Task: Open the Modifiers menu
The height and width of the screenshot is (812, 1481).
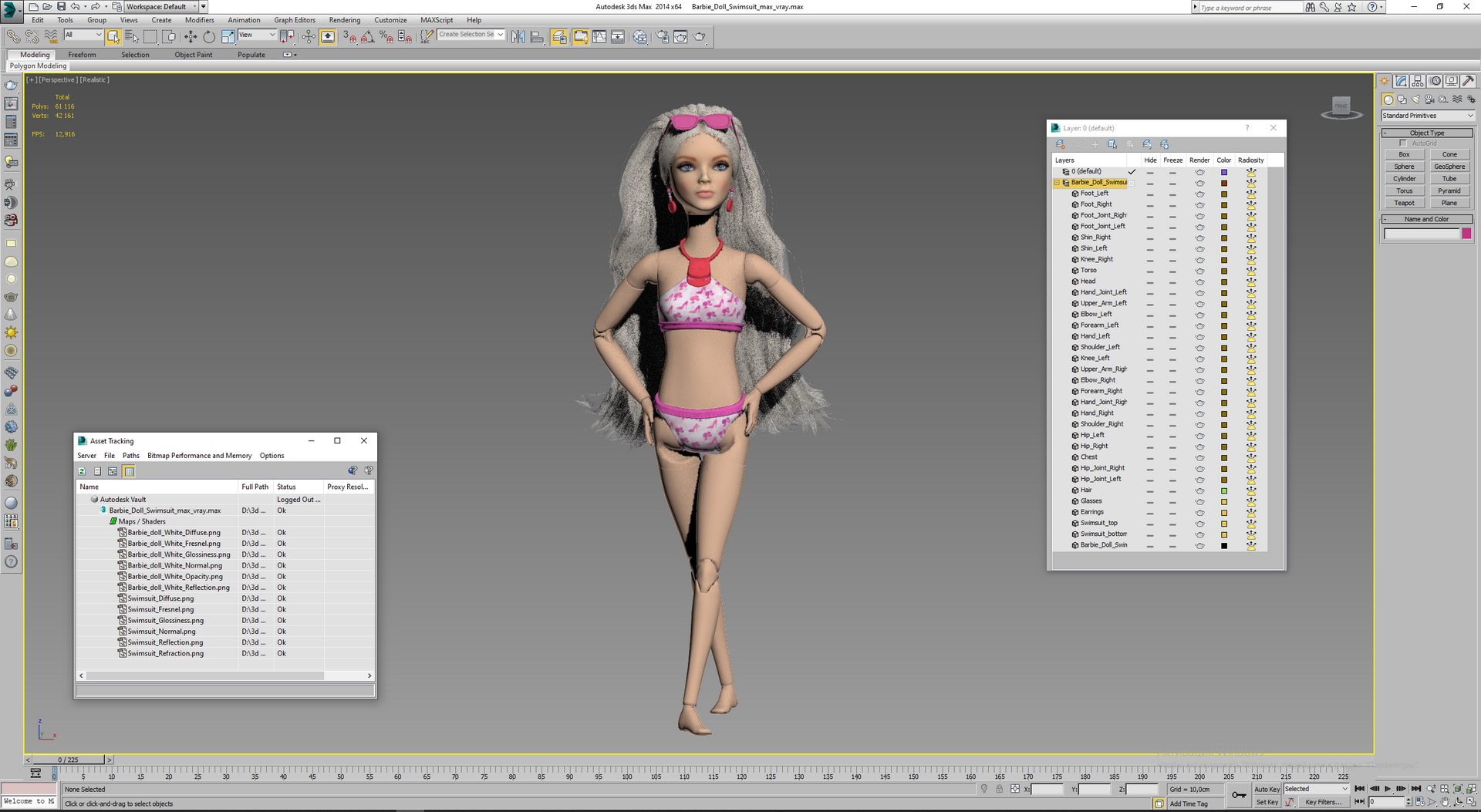Action: (x=199, y=20)
